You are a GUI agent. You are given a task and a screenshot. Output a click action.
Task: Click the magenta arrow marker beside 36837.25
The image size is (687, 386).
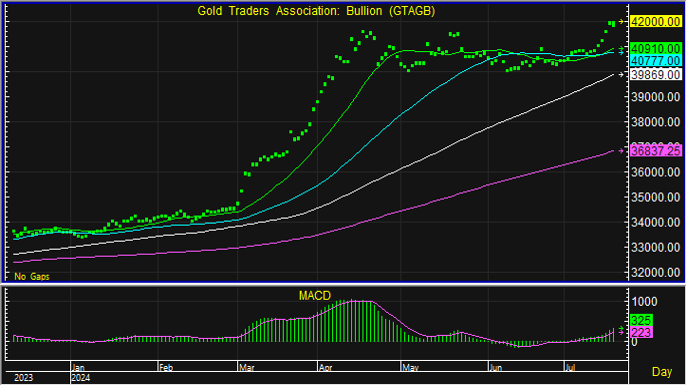pos(621,151)
